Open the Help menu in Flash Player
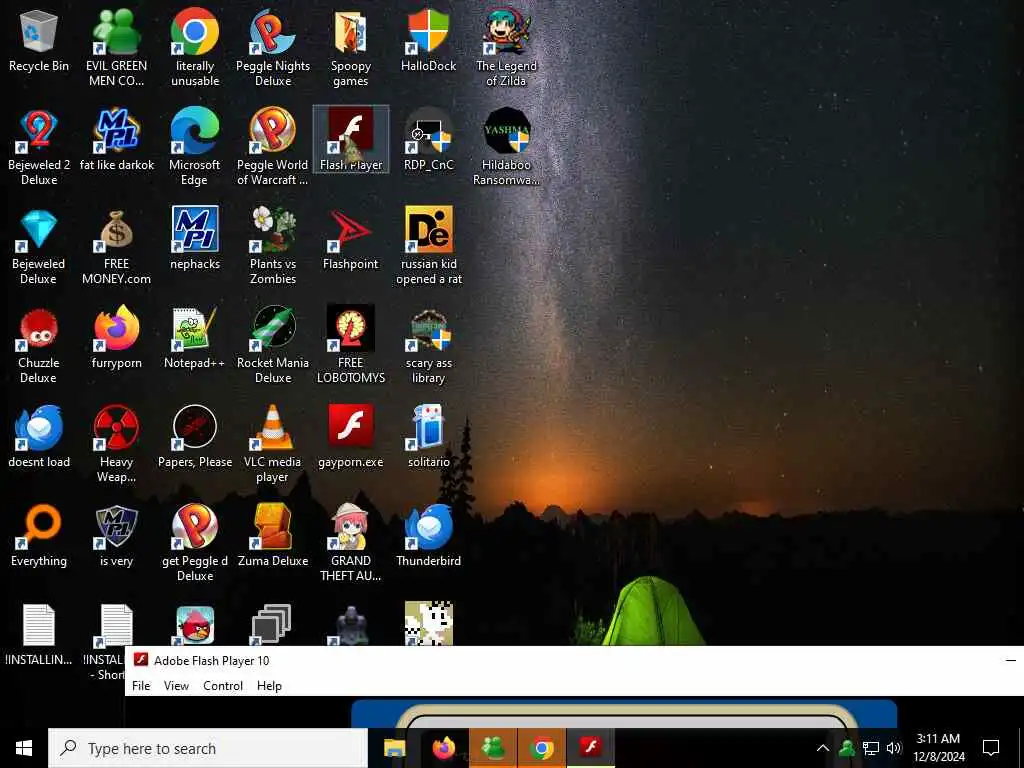The width and height of the screenshot is (1024, 768). click(269, 686)
